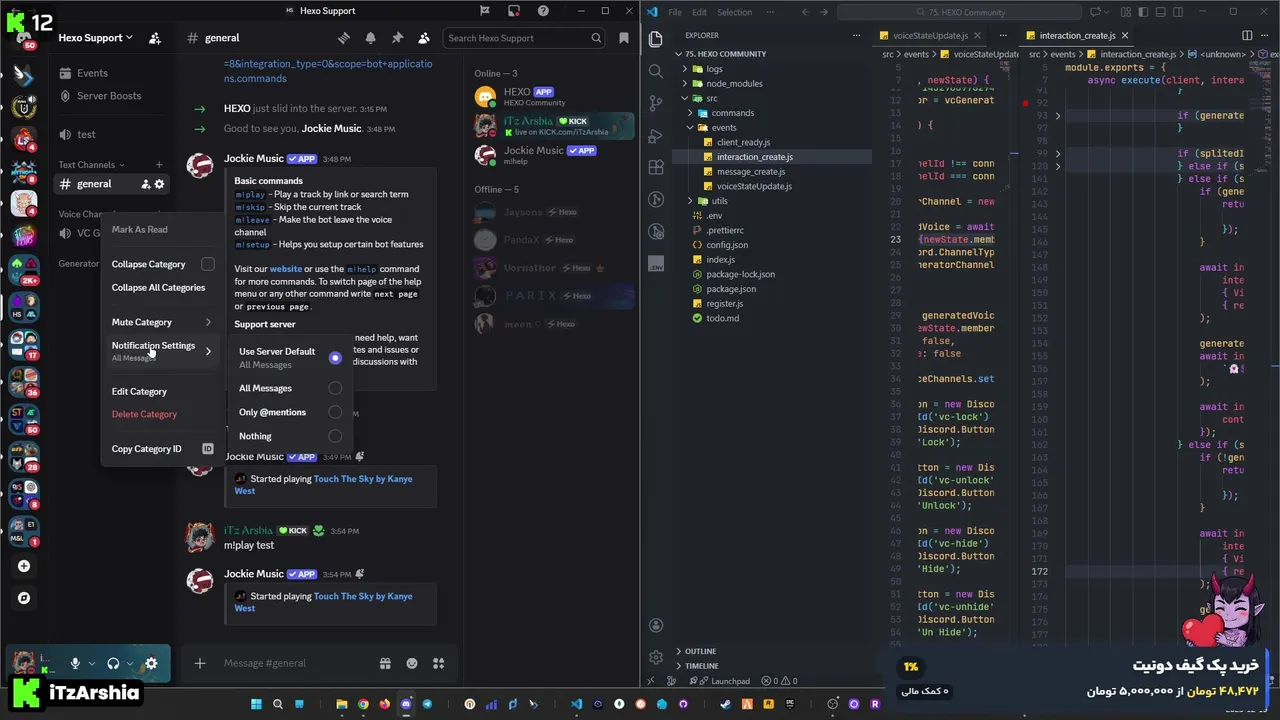Screen dimensions: 1280x720
Task: Open emoji picker in message bar
Action: pyautogui.click(x=412, y=663)
